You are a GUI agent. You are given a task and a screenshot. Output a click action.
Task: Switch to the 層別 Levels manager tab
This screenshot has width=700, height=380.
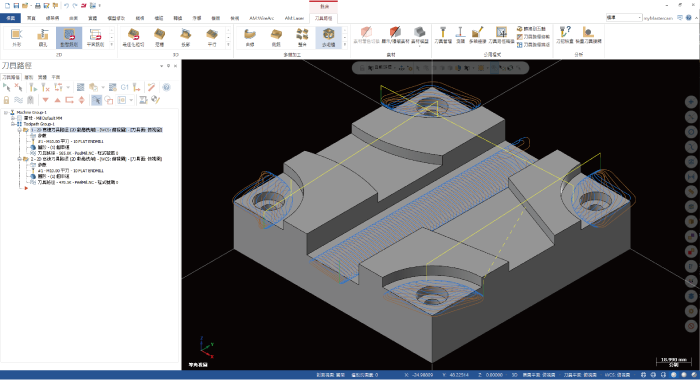click(x=29, y=77)
